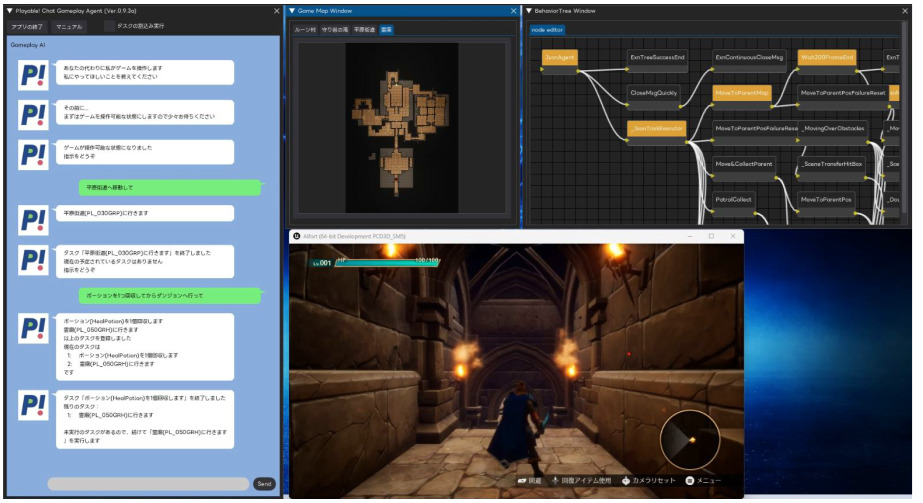
Task: Click the input pin of ExnTreeSuccessEnd node
Action: tap(627, 70)
